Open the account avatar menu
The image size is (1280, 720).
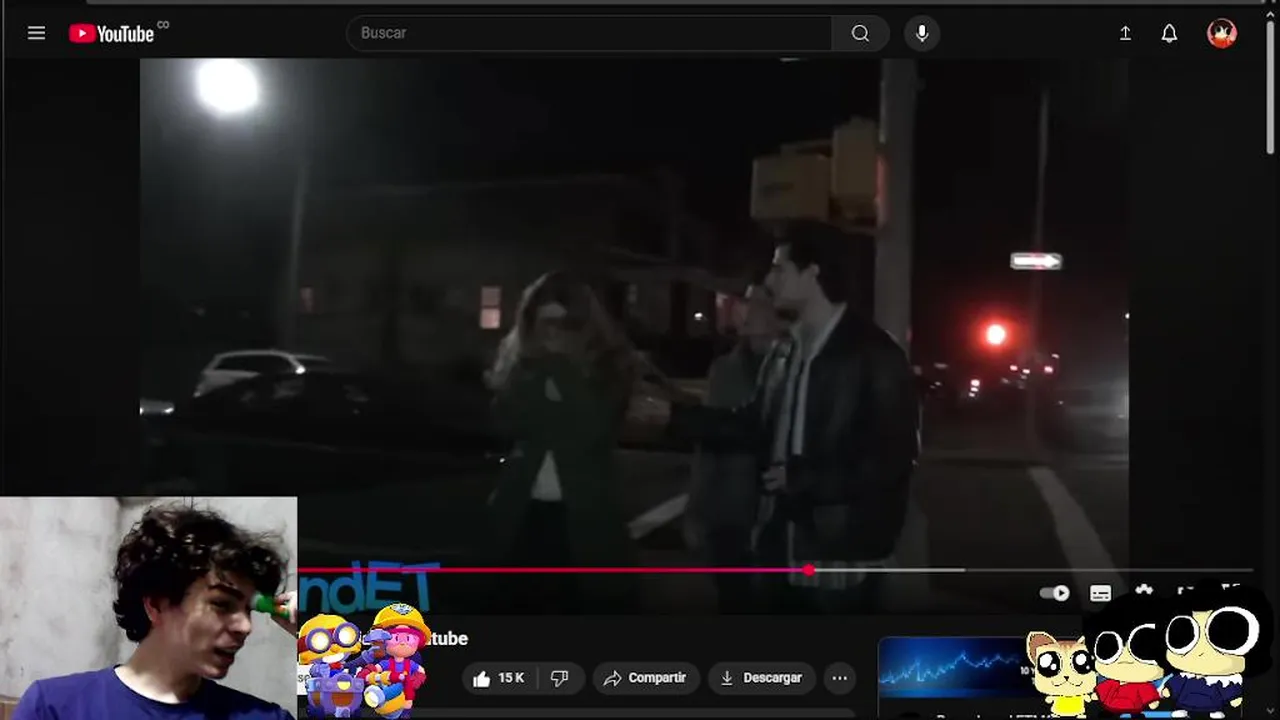coord(1222,33)
